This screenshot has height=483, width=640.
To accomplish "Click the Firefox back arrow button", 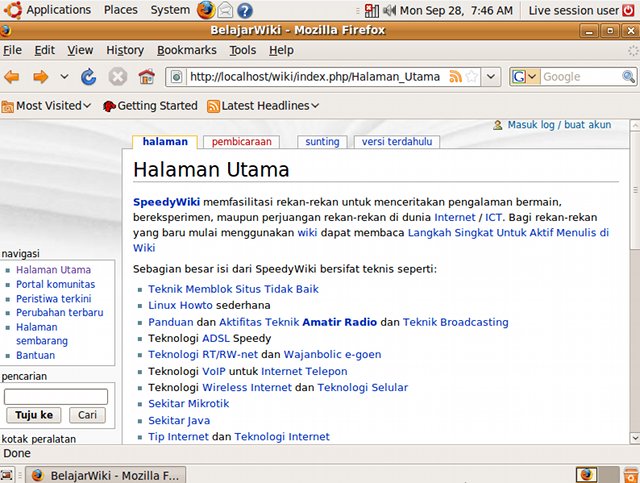I will tap(12, 77).
